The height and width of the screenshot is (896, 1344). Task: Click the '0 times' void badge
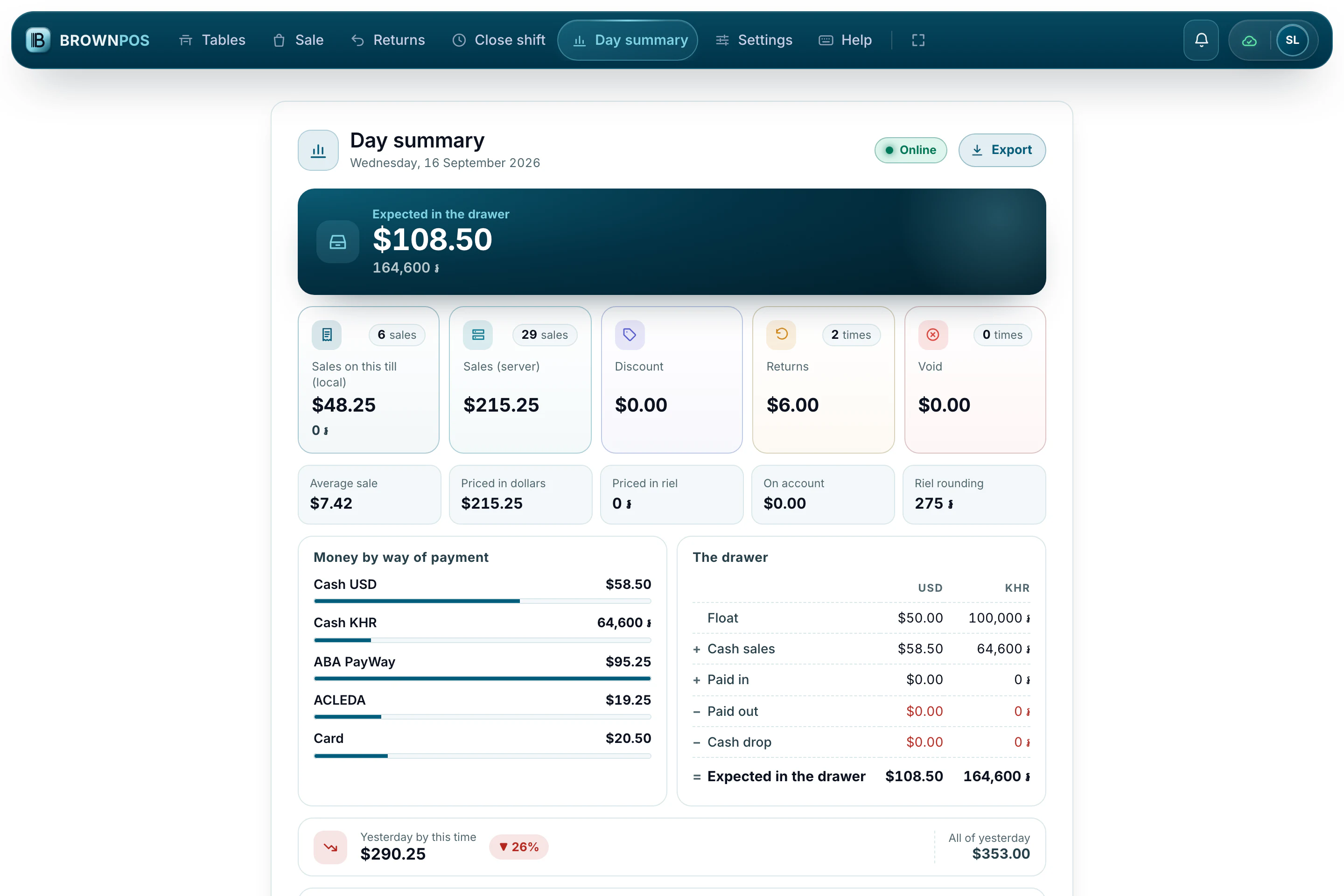[1002, 335]
